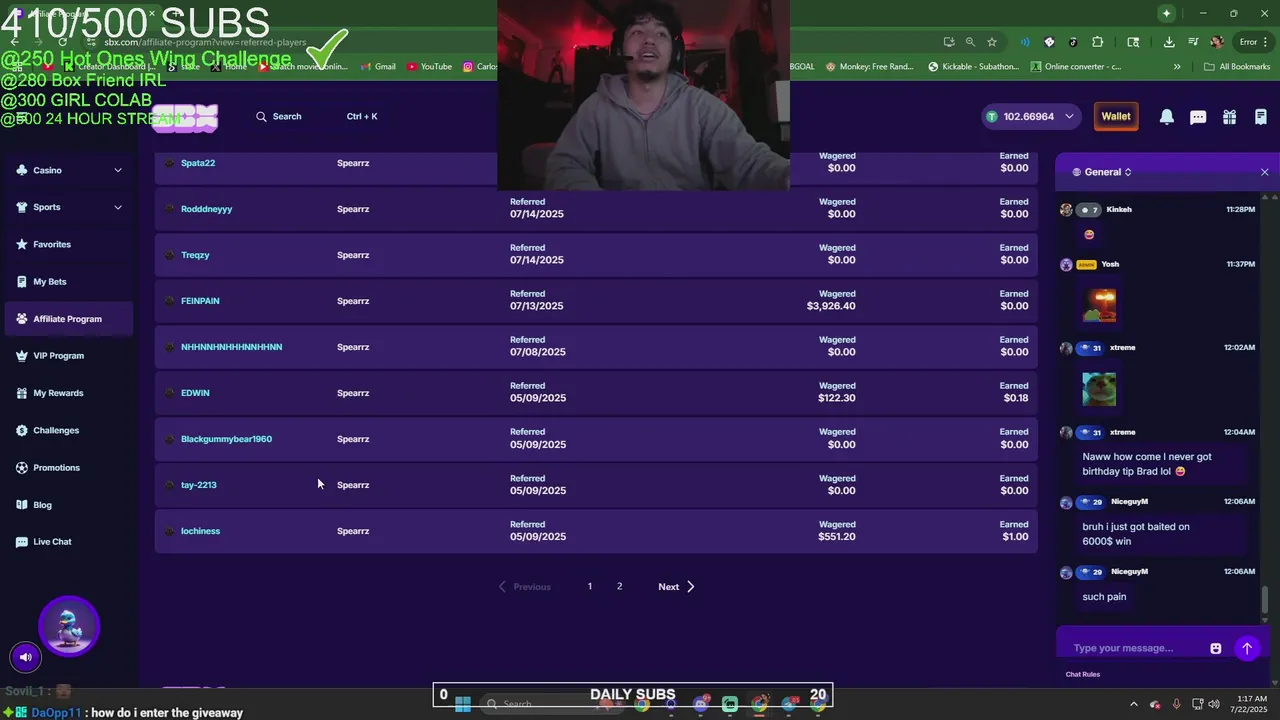Open browser downloads icon
The height and width of the screenshot is (720, 1280).
[1169, 42]
